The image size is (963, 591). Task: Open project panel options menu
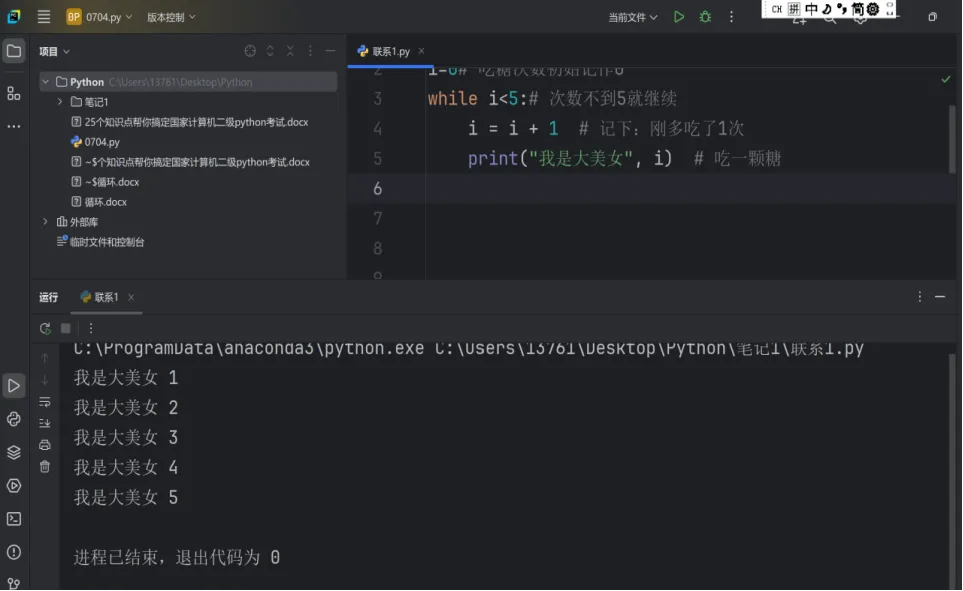[x=310, y=51]
